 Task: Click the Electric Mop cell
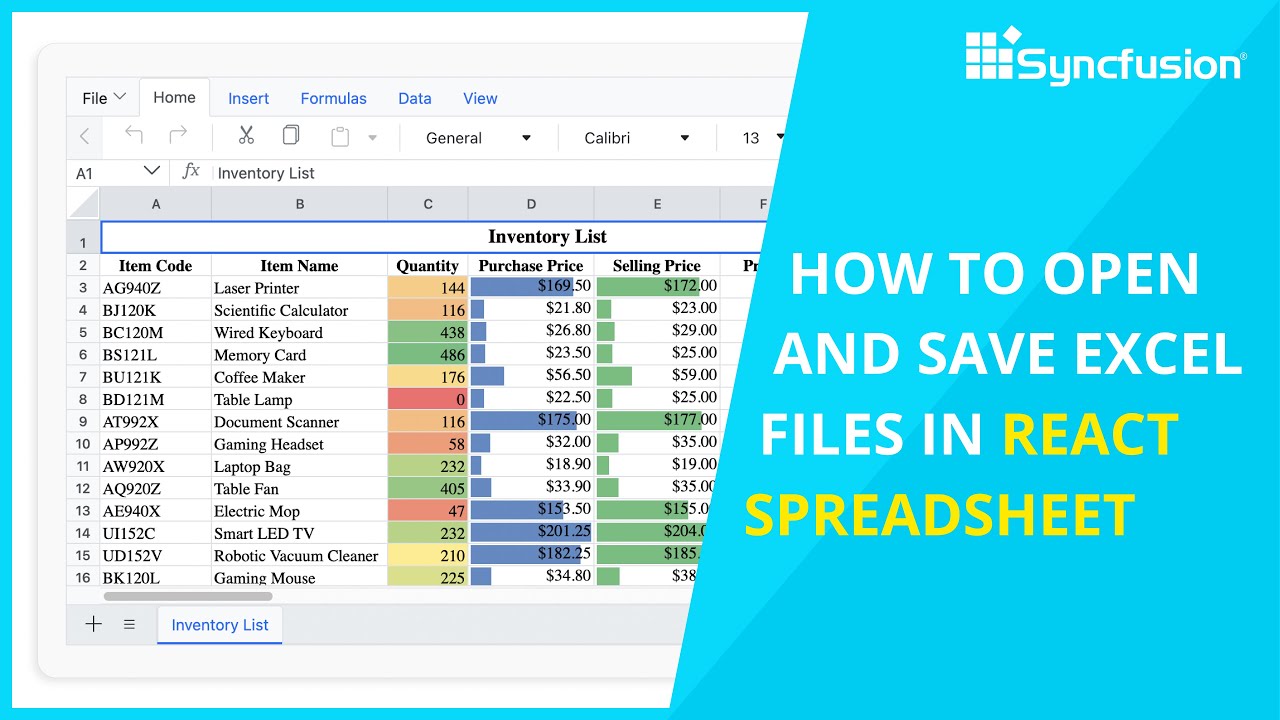click(x=300, y=510)
